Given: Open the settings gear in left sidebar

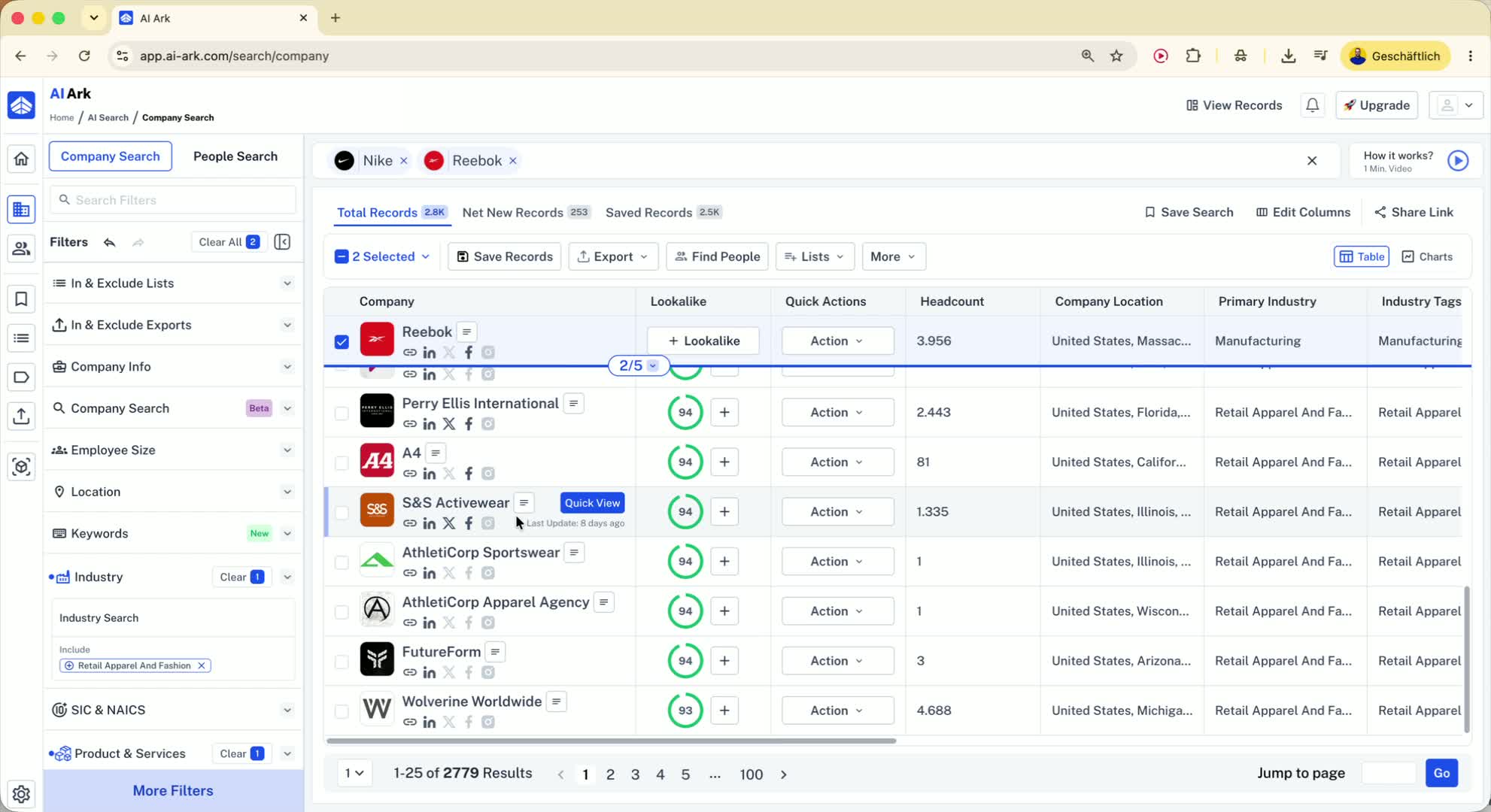Looking at the screenshot, I should (x=21, y=793).
